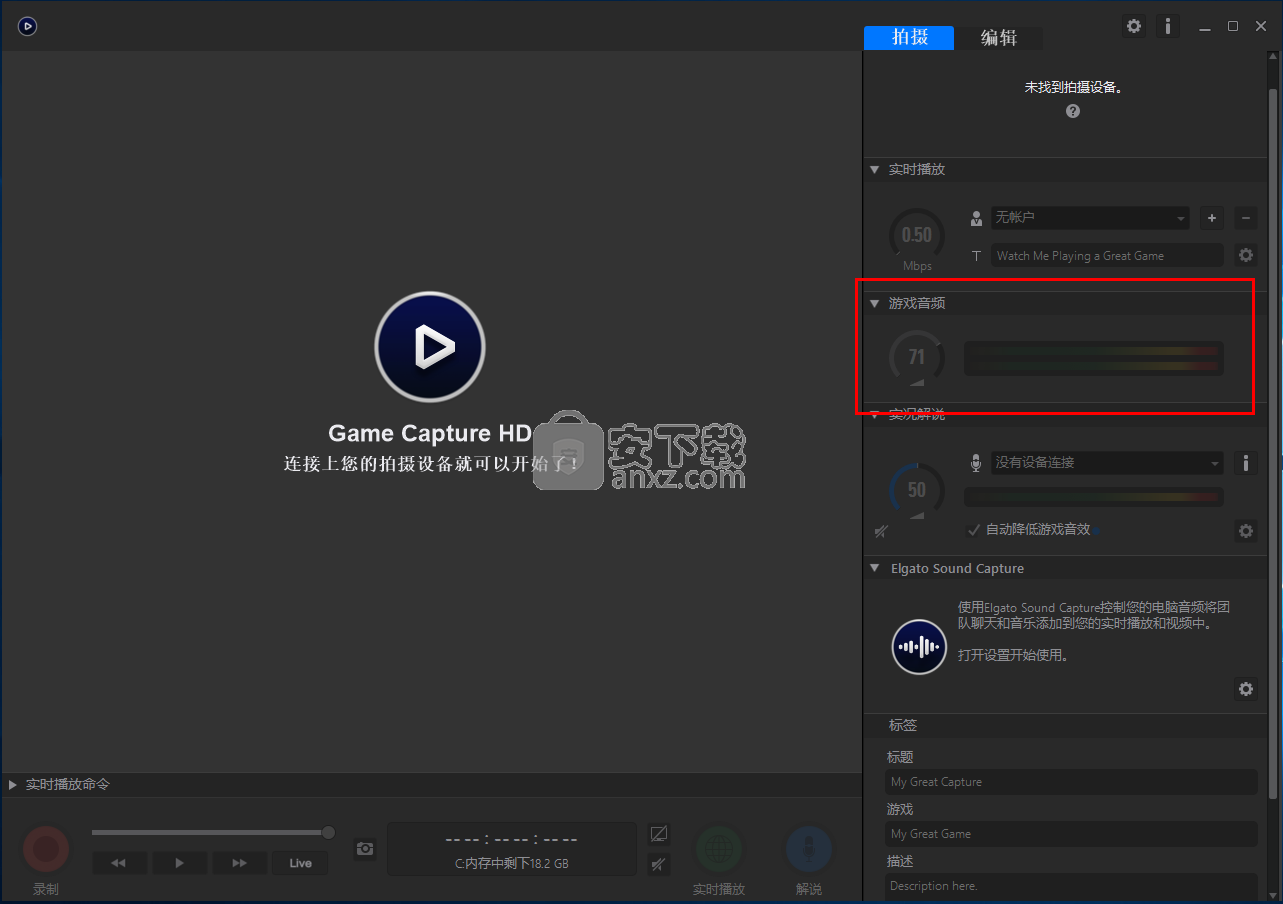Click the commentary volume dial 50
This screenshot has width=1283, height=904.
[x=917, y=490]
